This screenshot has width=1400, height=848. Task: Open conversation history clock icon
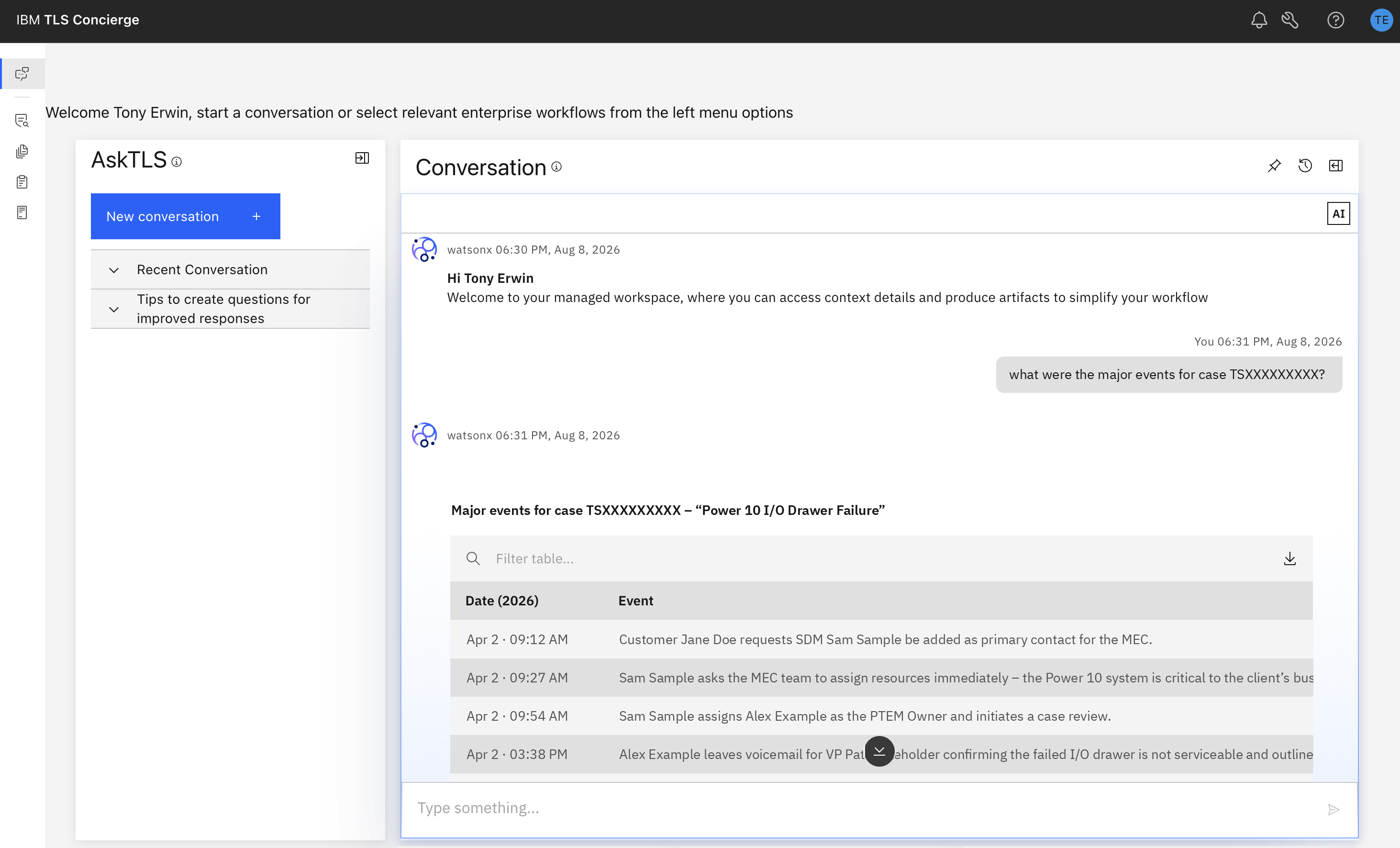coord(1305,166)
